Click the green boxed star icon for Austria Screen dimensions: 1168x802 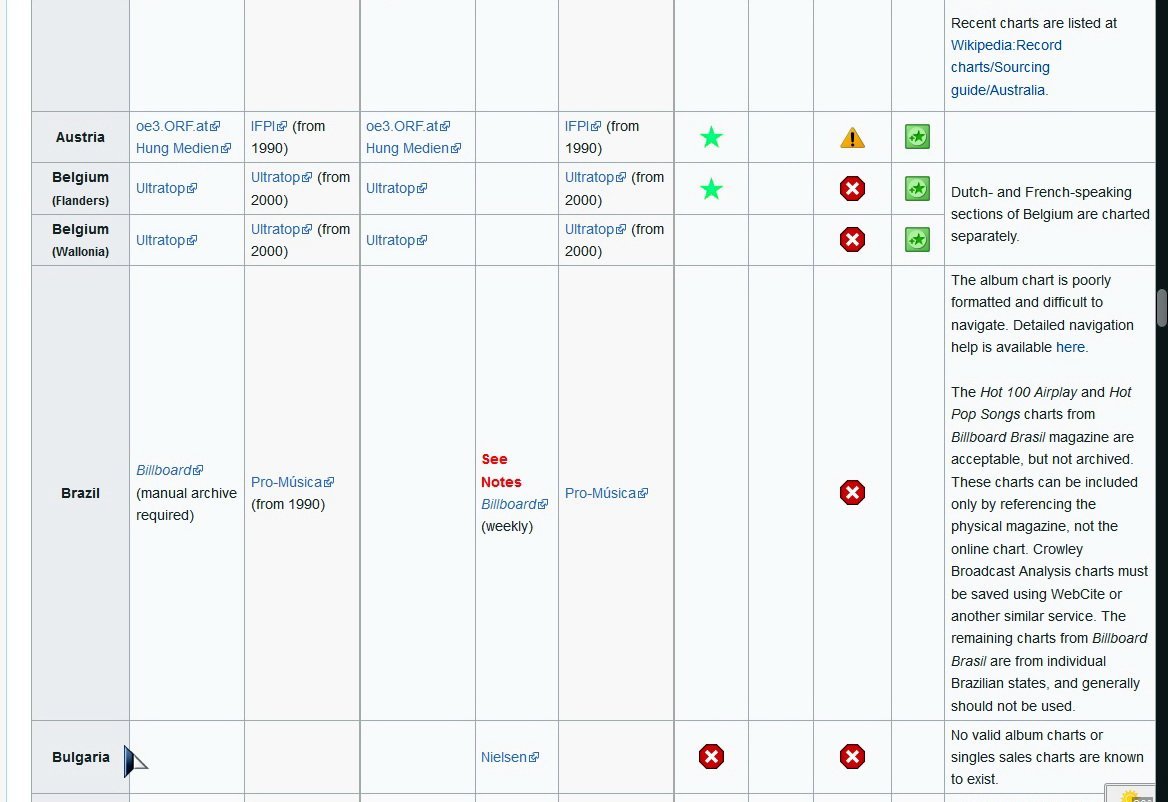click(x=917, y=137)
